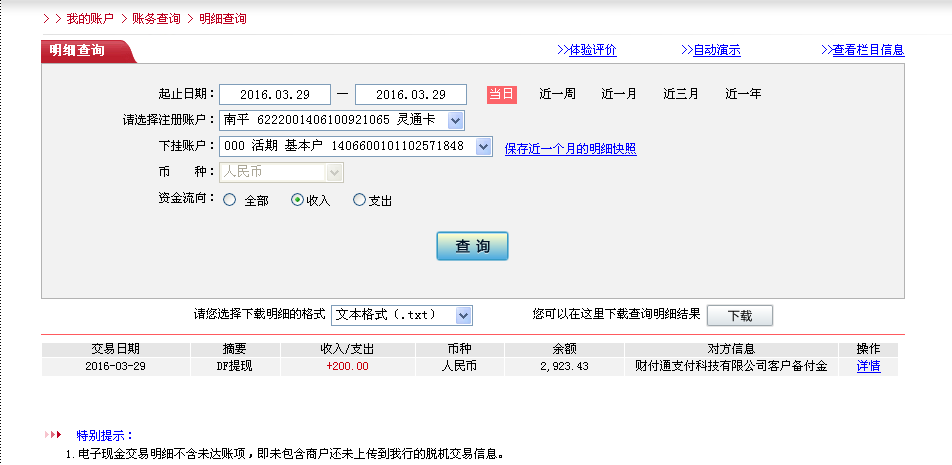Open 详情 for the 2016-03-29 transaction
This screenshot has height=465, width=952.
point(868,366)
